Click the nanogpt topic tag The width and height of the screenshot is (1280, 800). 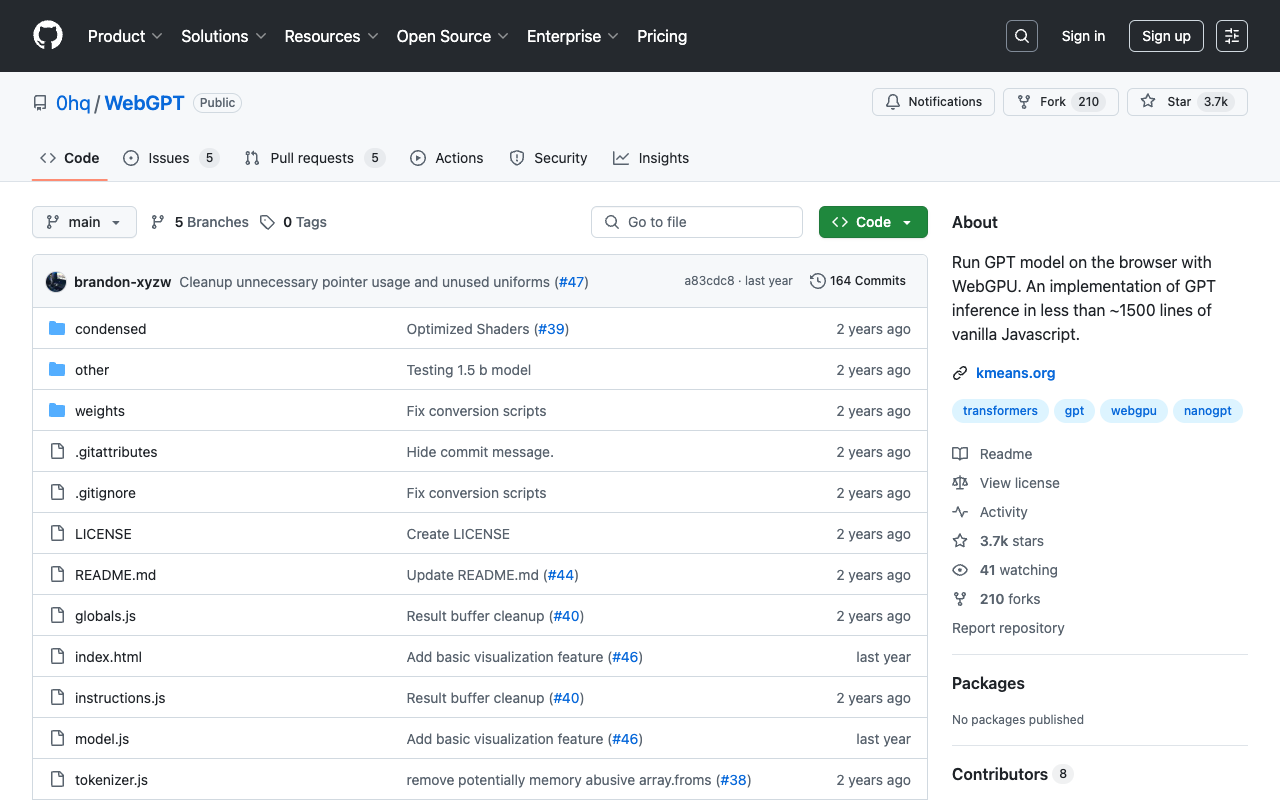1208,411
